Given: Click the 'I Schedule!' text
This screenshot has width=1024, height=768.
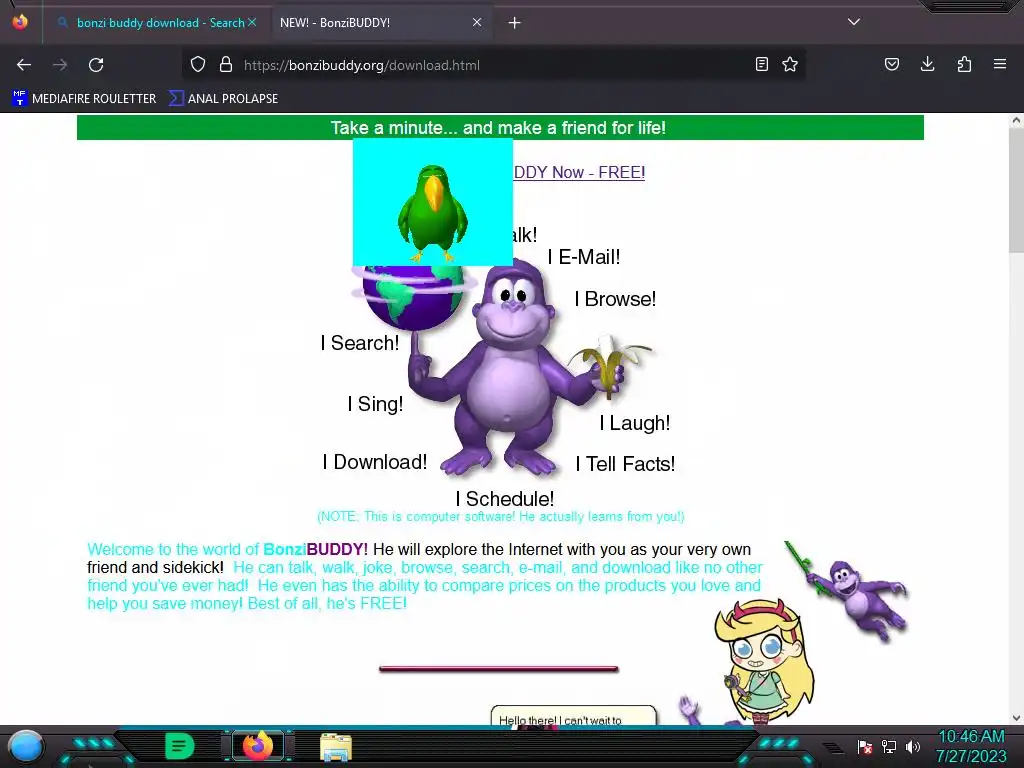Looking at the screenshot, I should [505, 499].
